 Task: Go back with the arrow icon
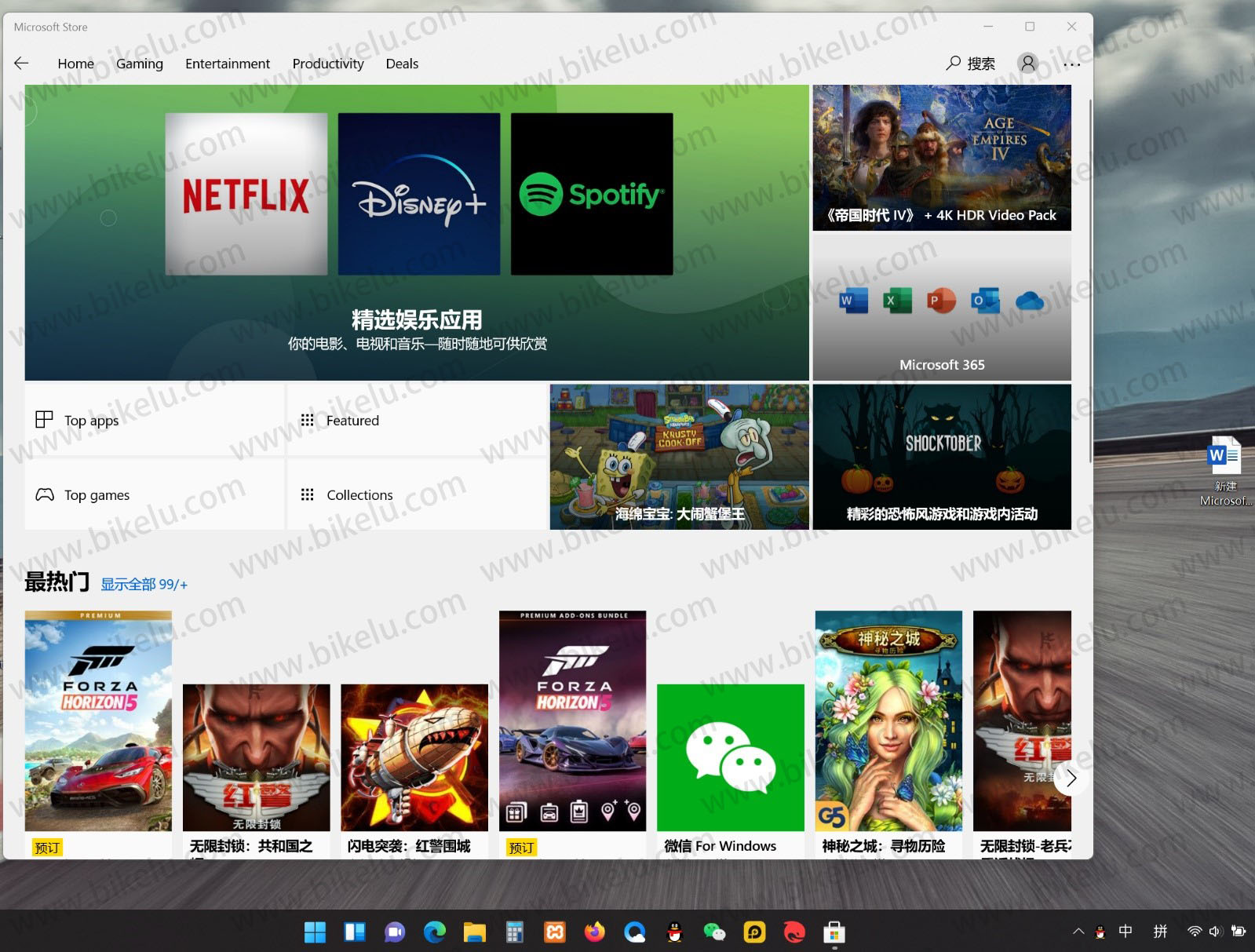click(22, 64)
